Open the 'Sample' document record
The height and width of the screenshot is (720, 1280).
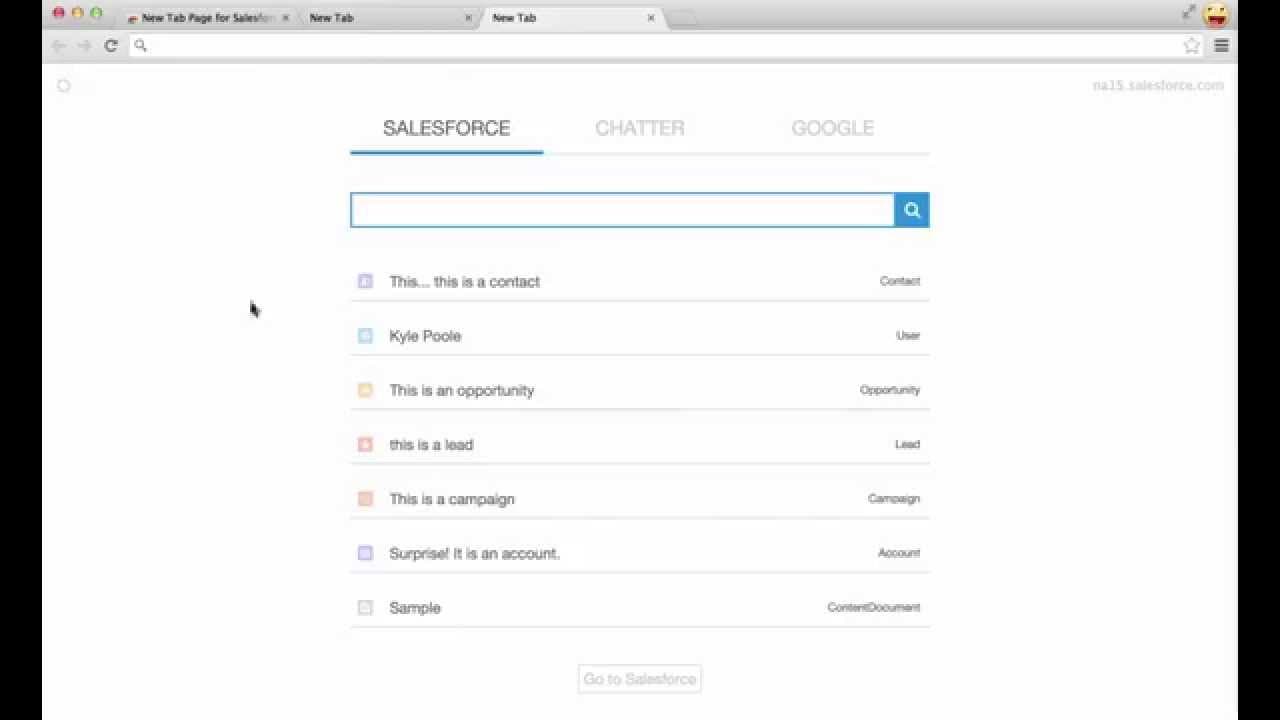click(415, 608)
